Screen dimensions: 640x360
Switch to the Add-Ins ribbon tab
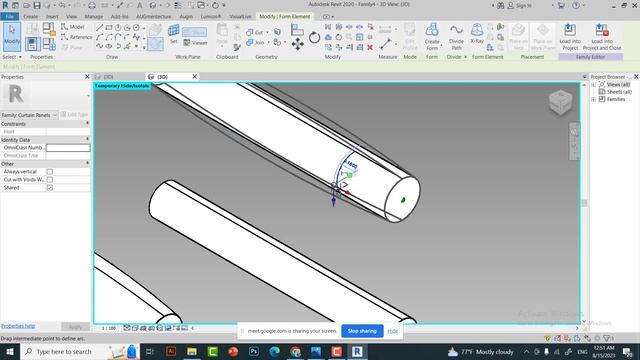pos(119,16)
